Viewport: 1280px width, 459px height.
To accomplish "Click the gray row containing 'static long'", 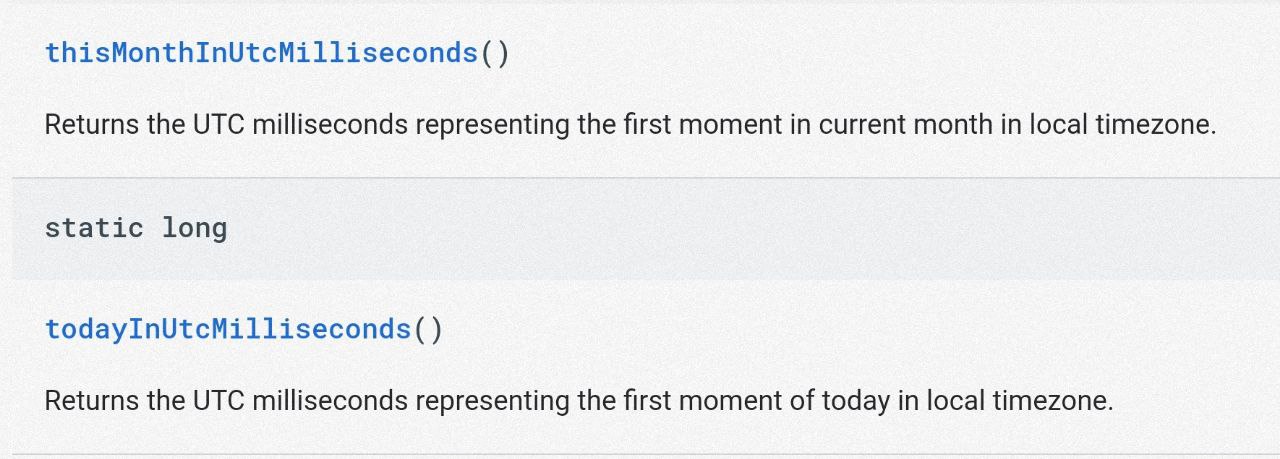I will tap(700, 228).
